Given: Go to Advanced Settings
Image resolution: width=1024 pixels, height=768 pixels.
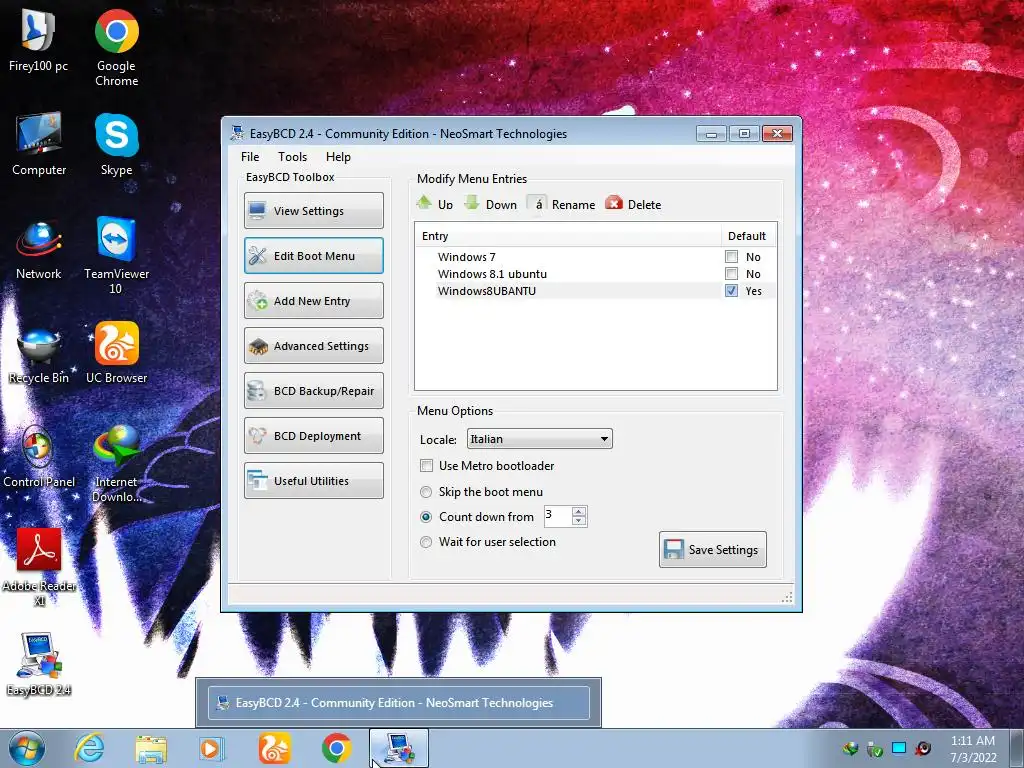Looking at the screenshot, I should 313,345.
